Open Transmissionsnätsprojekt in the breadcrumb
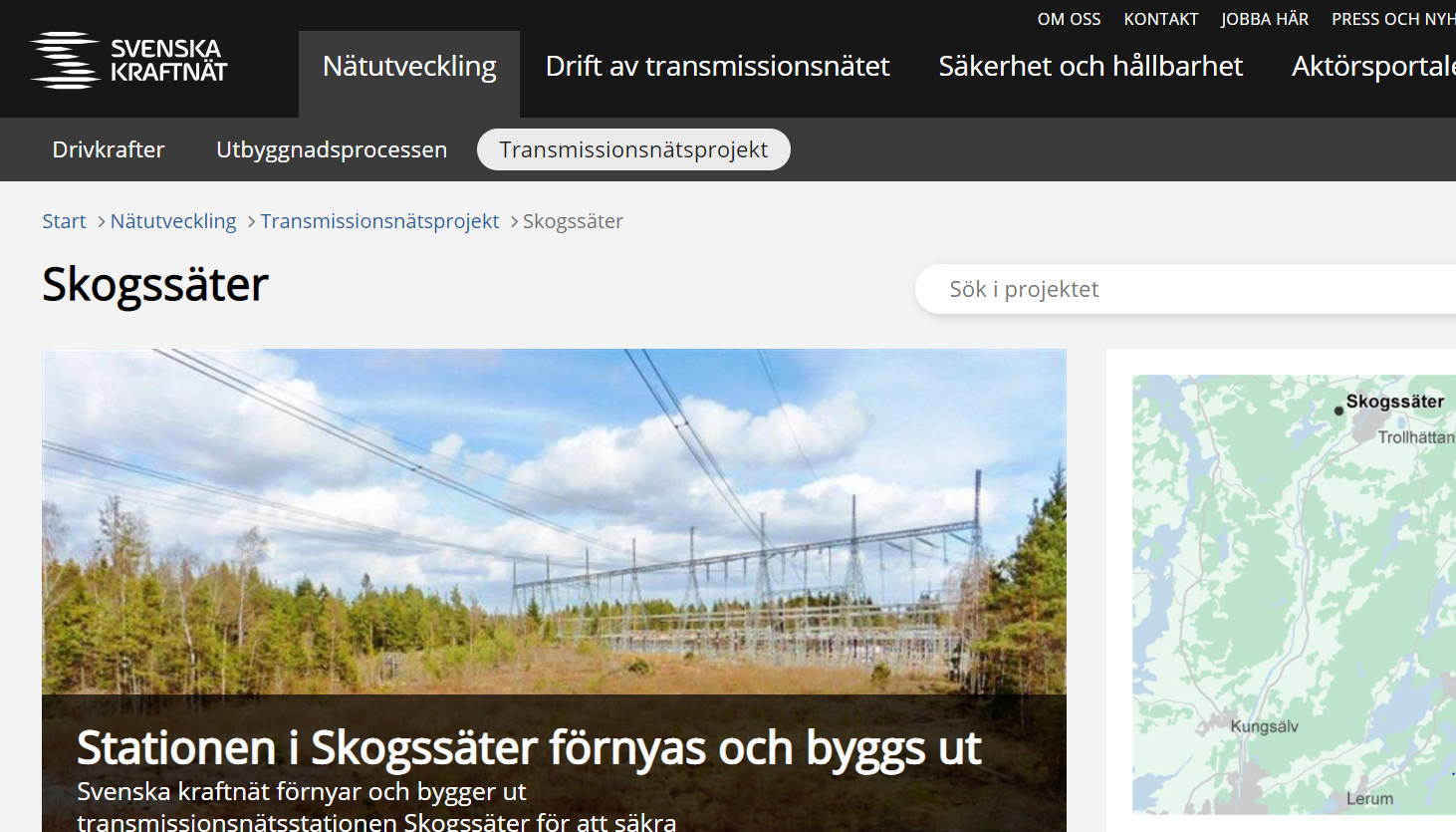Screen dimensions: 1456x832 pos(379,221)
